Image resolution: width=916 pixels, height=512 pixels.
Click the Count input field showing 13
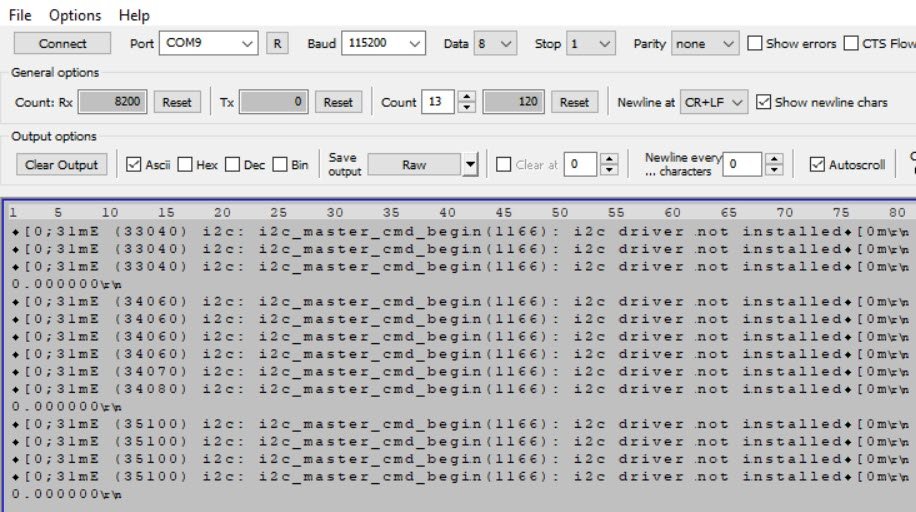437,102
